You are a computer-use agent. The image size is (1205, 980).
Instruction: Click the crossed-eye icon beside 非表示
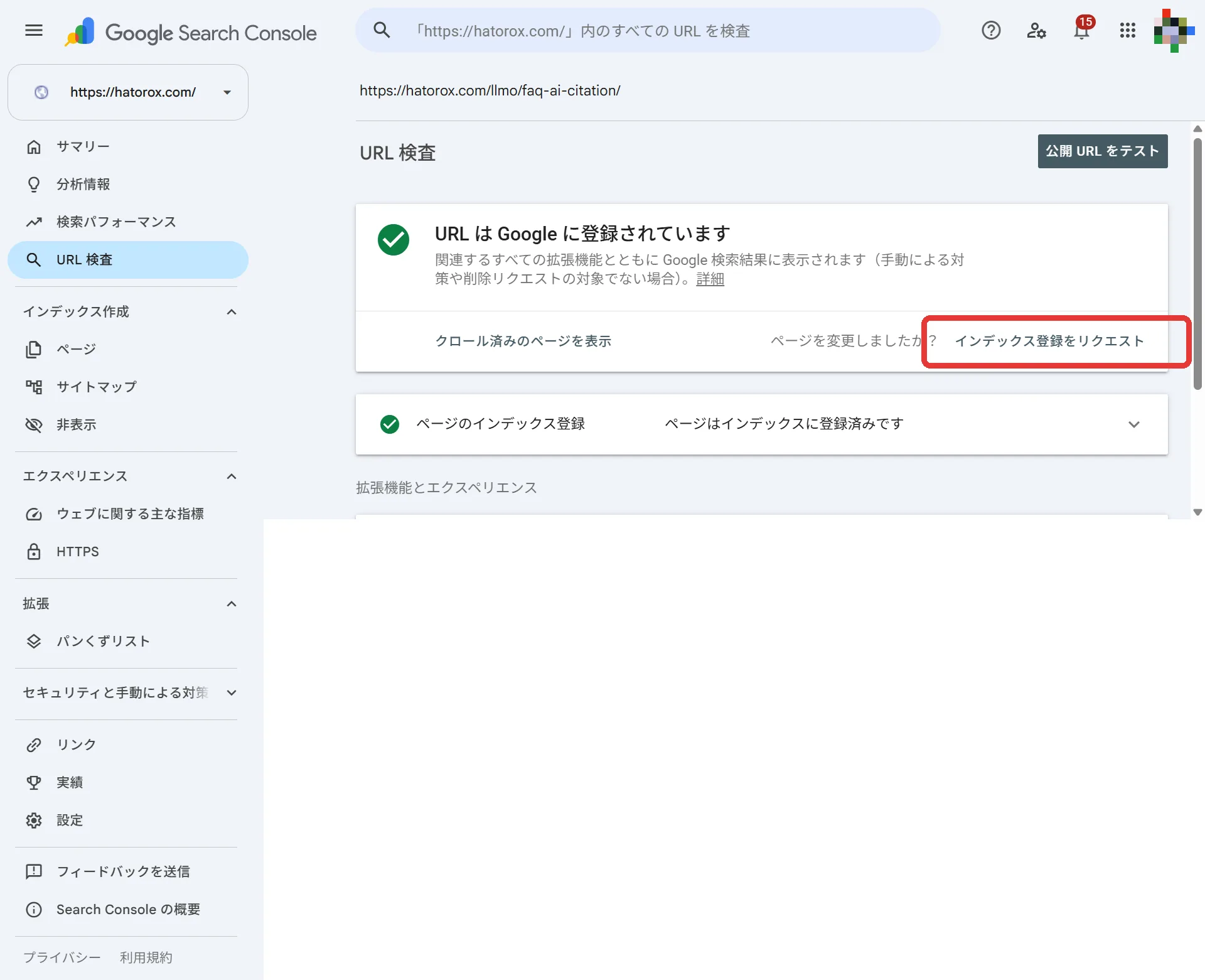34,424
